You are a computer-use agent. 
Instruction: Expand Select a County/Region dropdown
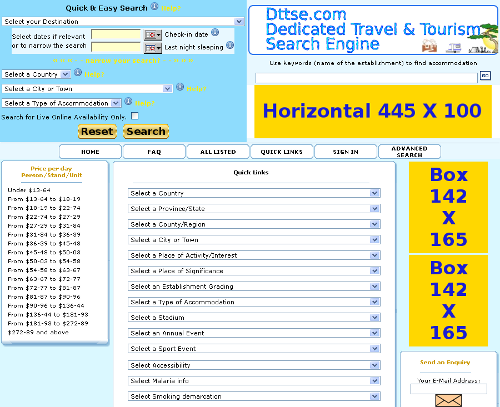pos(254,224)
